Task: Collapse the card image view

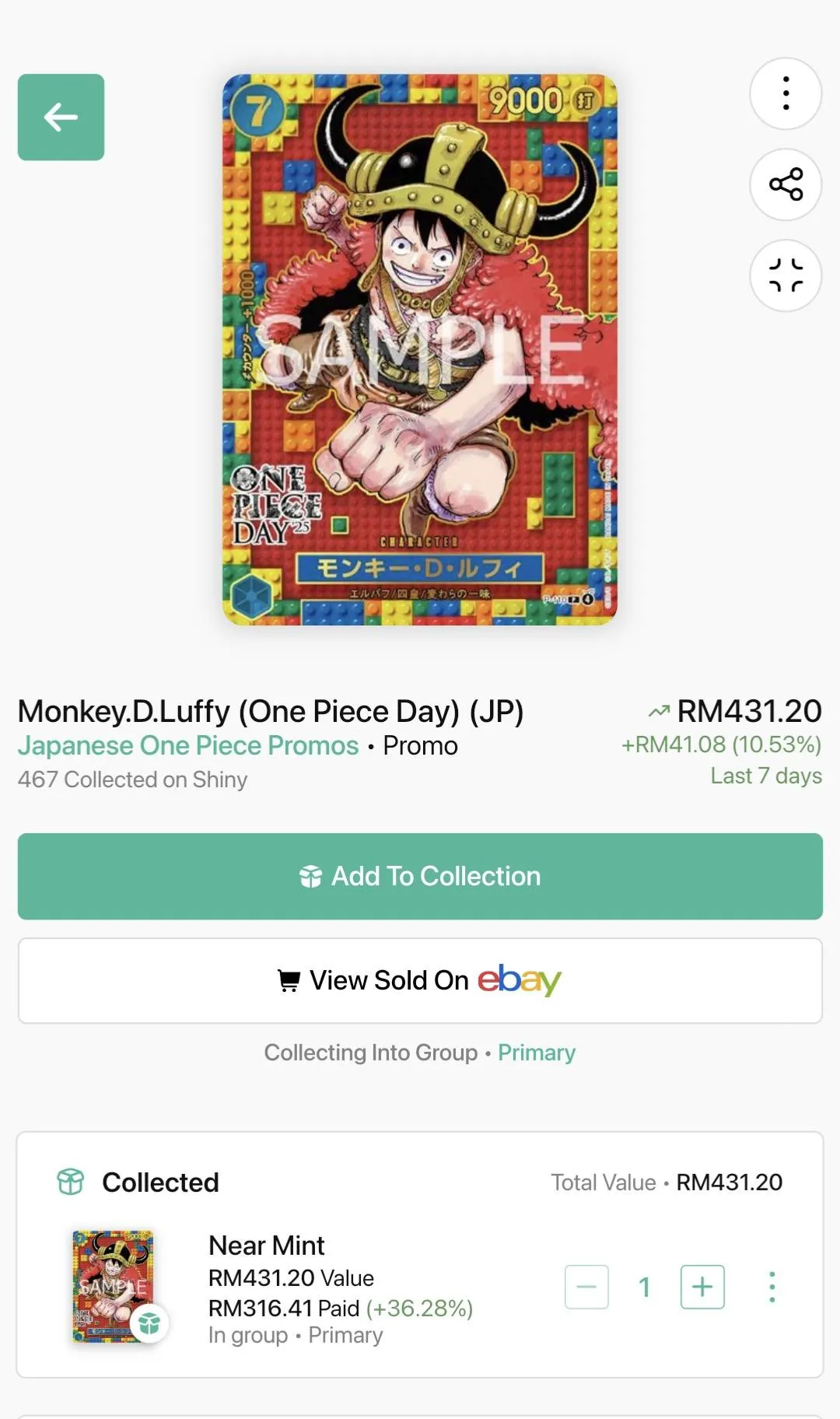Action: (x=786, y=275)
